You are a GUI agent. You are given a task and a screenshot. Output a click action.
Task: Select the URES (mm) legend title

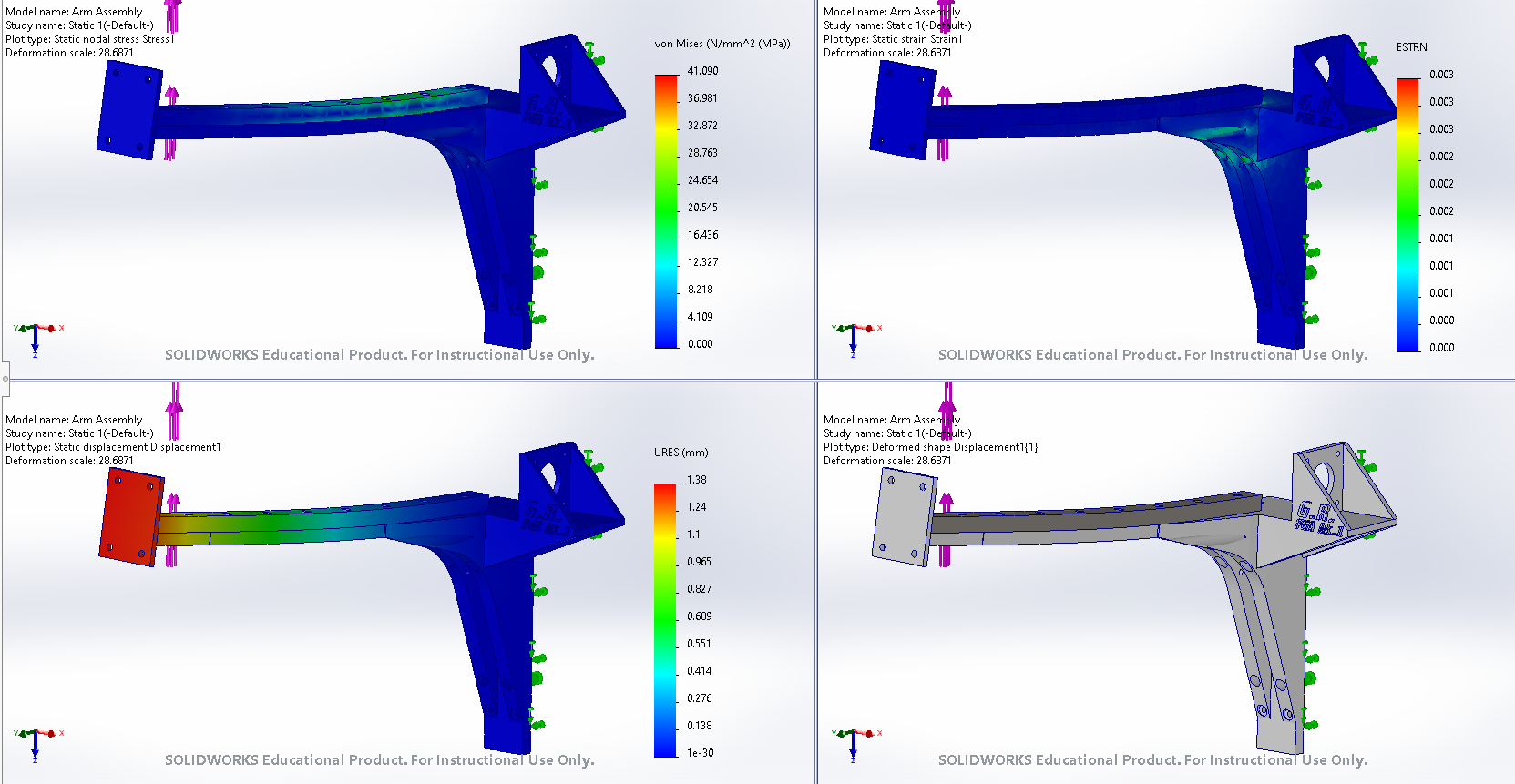pos(681,453)
